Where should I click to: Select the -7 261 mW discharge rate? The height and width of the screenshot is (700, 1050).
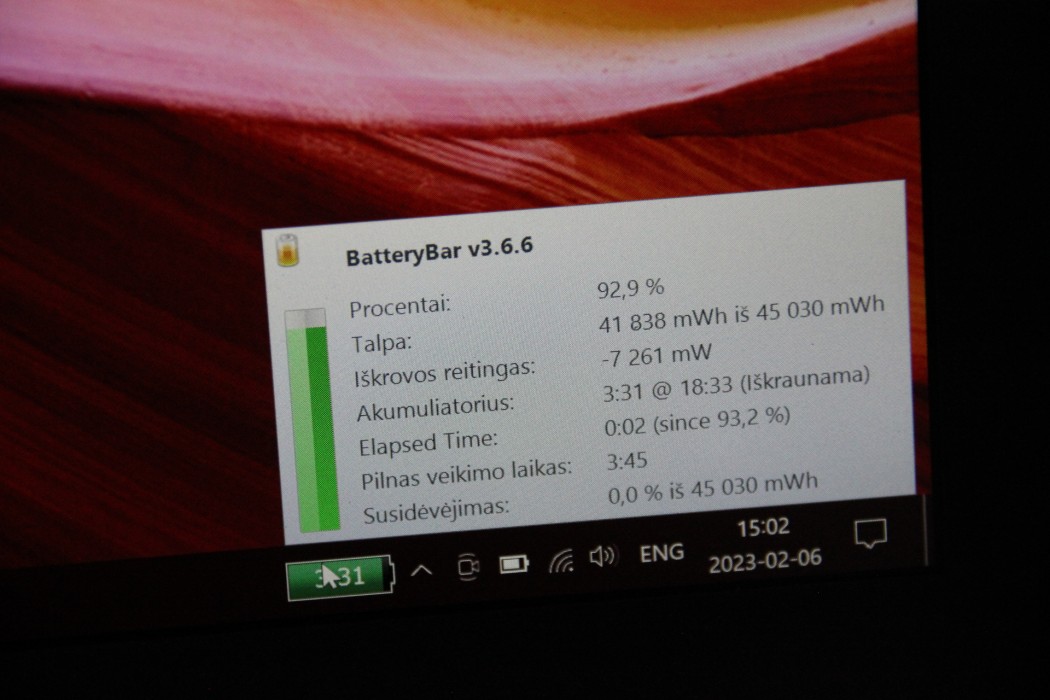[656, 356]
